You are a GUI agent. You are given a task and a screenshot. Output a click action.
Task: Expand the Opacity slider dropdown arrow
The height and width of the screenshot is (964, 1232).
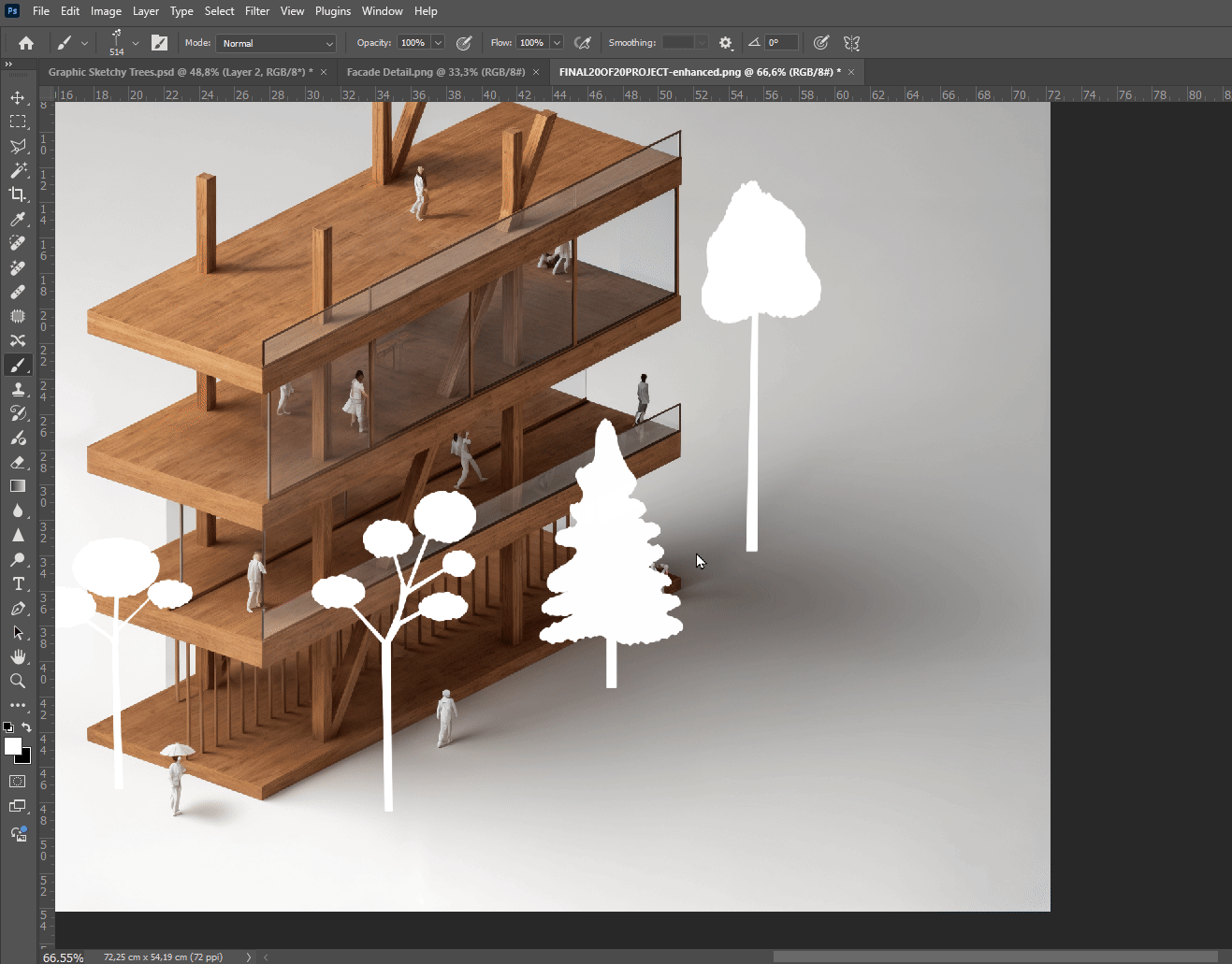pyautogui.click(x=438, y=43)
